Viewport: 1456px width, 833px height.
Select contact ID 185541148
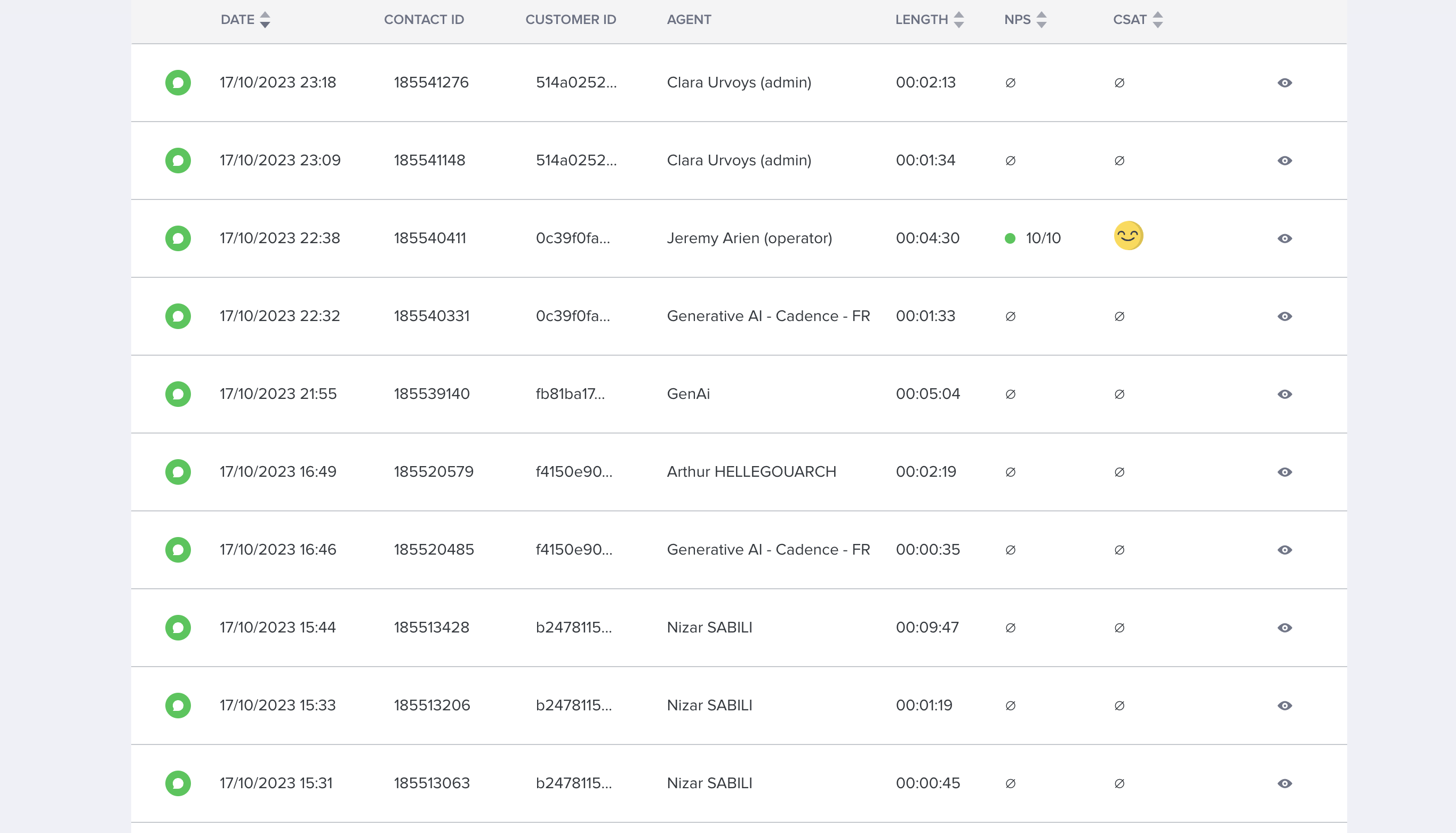[x=429, y=160]
